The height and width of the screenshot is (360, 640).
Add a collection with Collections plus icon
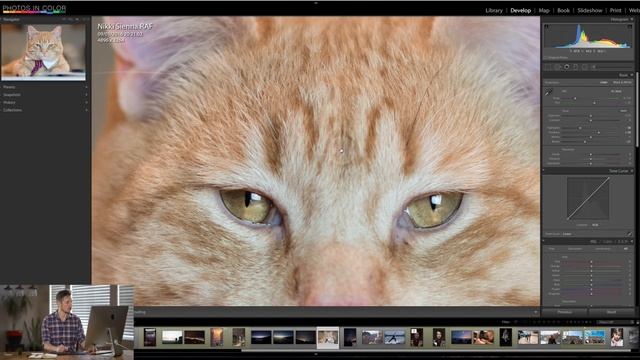(x=86, y=110)
